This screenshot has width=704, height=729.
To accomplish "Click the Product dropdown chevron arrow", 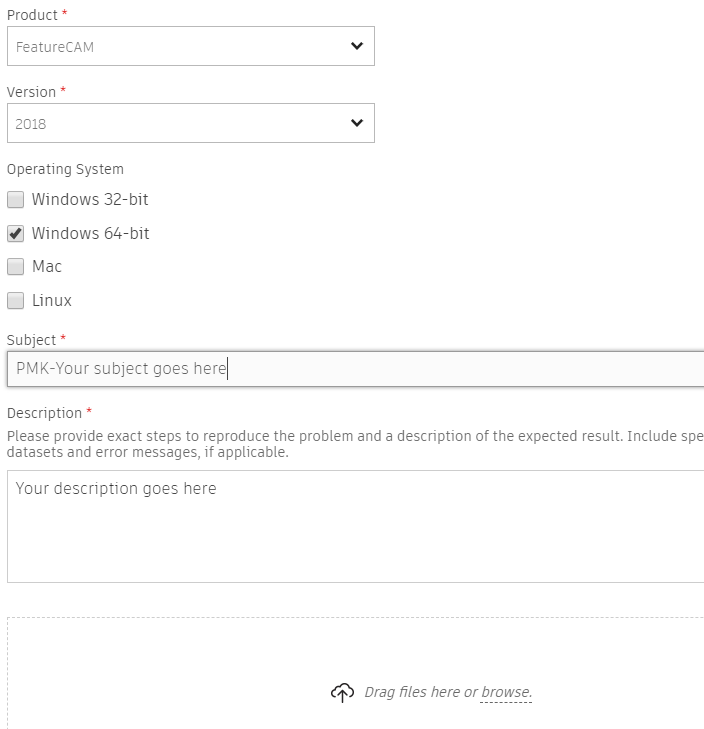I will (357, 46).
